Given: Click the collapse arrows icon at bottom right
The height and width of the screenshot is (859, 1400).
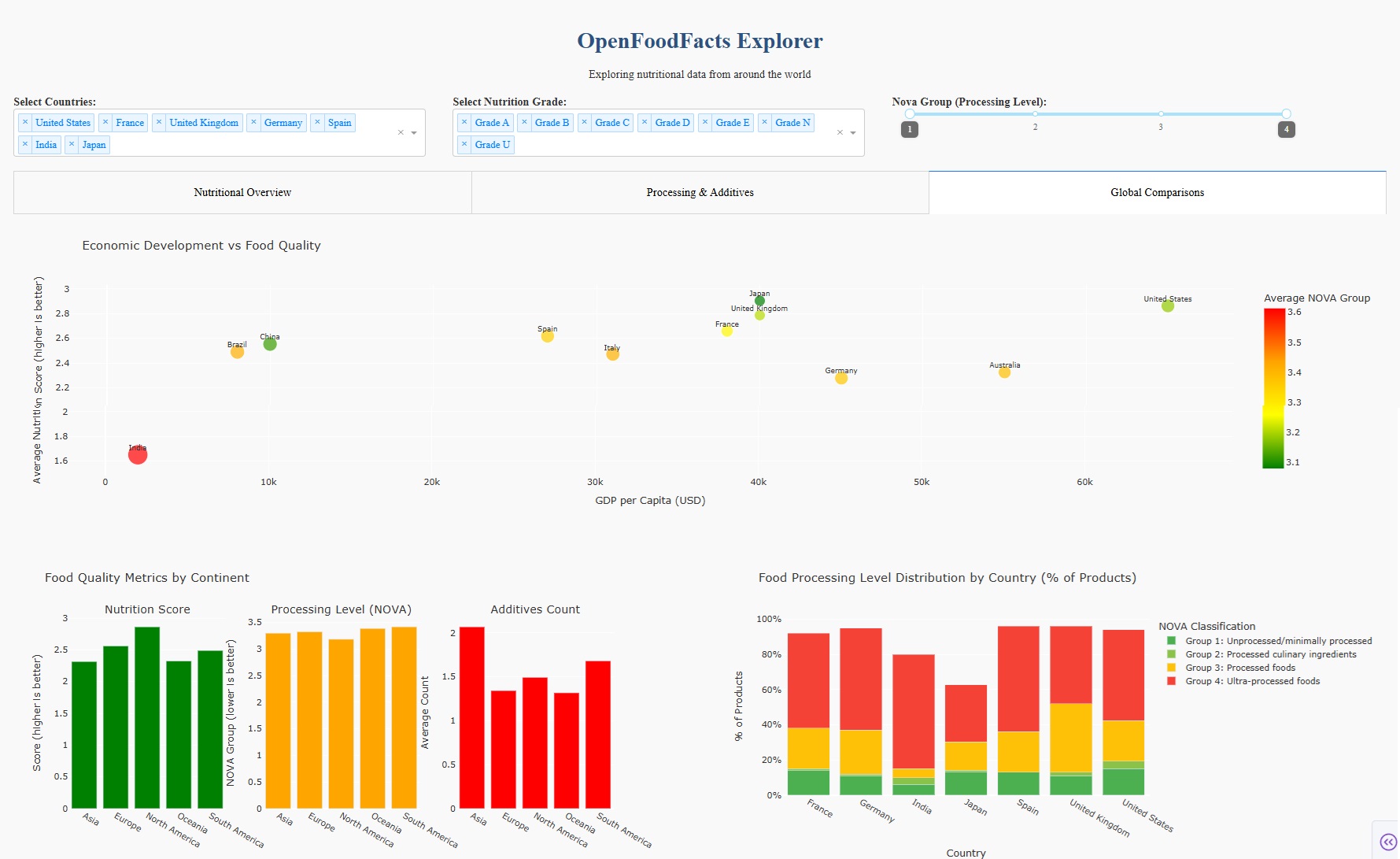Looking at the screenshot, I should click(1388, 842).
